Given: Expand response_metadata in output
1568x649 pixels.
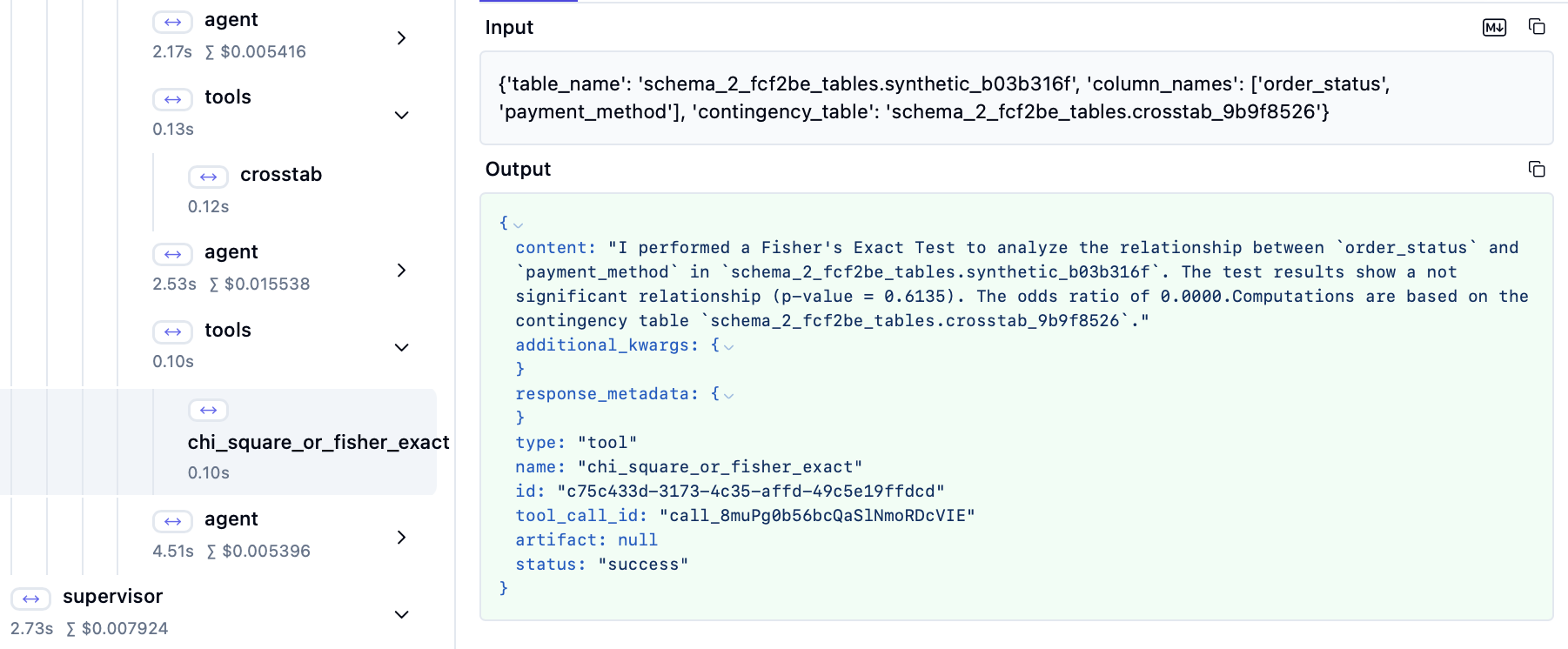Looking at the screenshot, I should 729,395.
